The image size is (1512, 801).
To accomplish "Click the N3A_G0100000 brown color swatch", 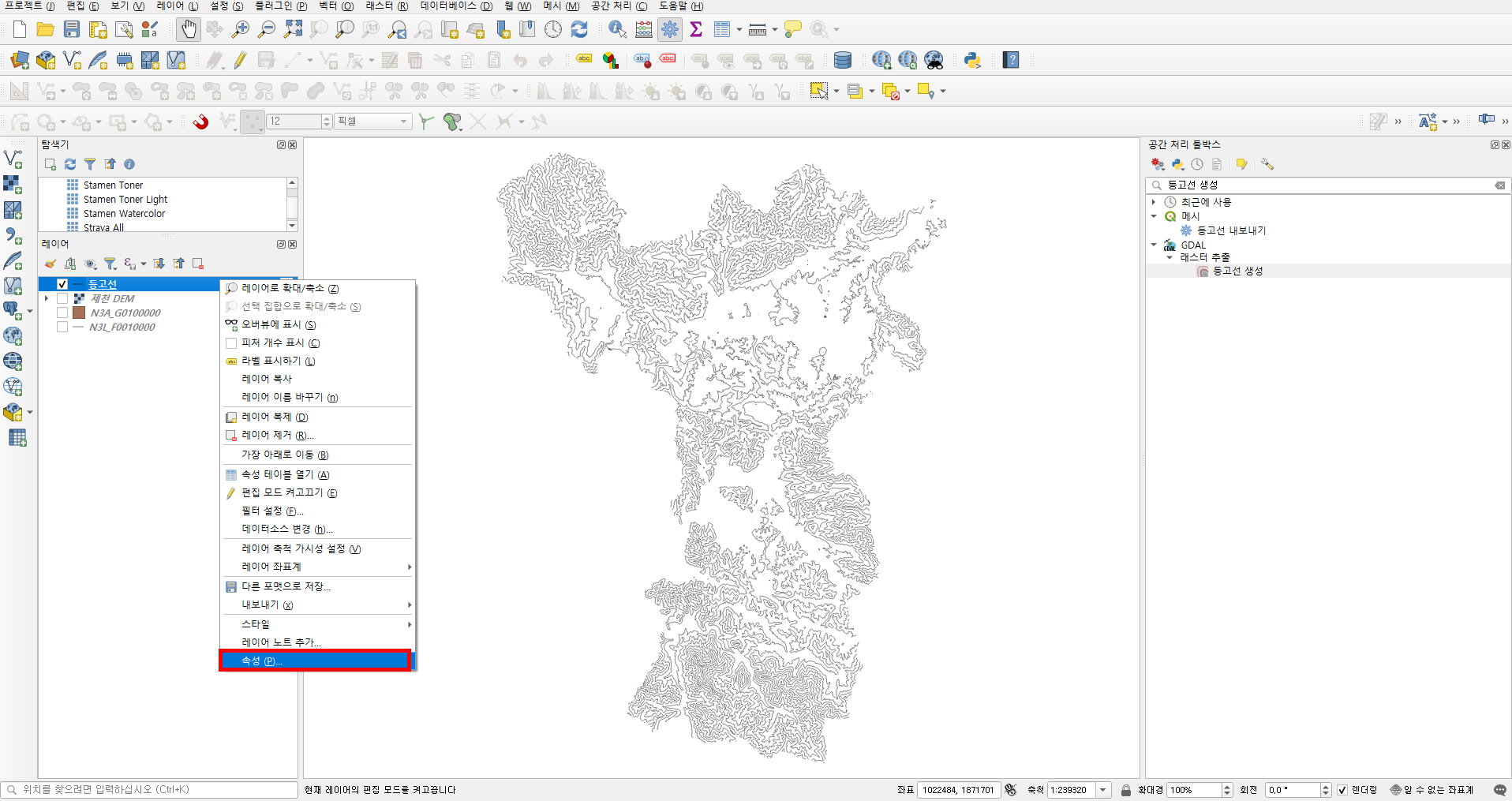I will [x=79, y=313].
